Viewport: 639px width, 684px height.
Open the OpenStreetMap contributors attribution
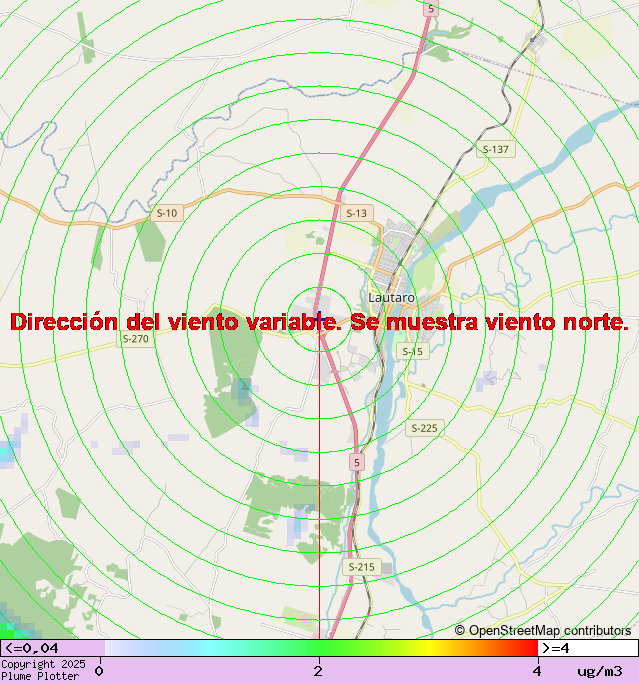543,630
